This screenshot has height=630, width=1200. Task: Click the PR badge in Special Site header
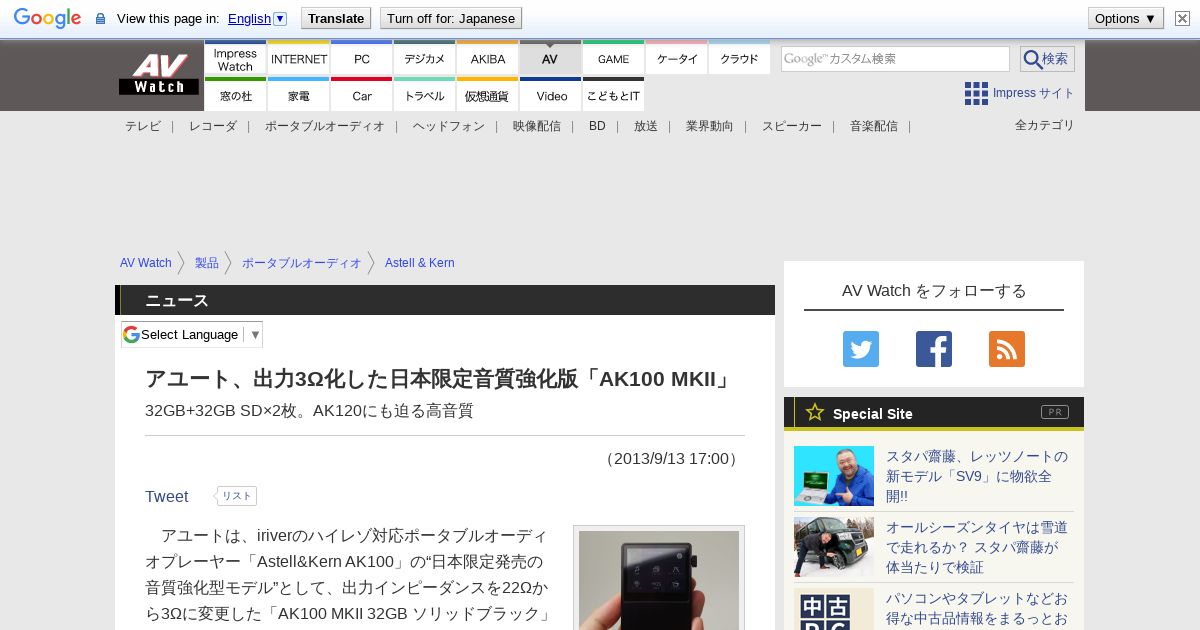click(1054, 412)
